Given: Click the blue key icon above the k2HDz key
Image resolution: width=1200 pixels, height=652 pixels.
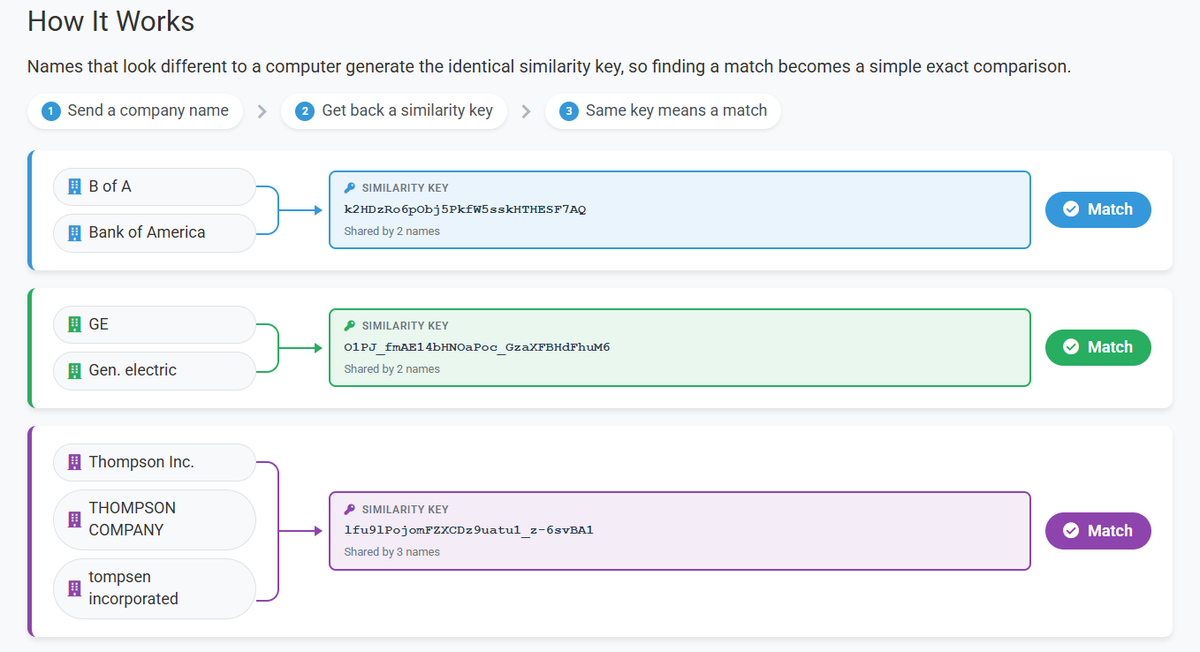Looking at the screenshot, I should (x=350, y=188).
